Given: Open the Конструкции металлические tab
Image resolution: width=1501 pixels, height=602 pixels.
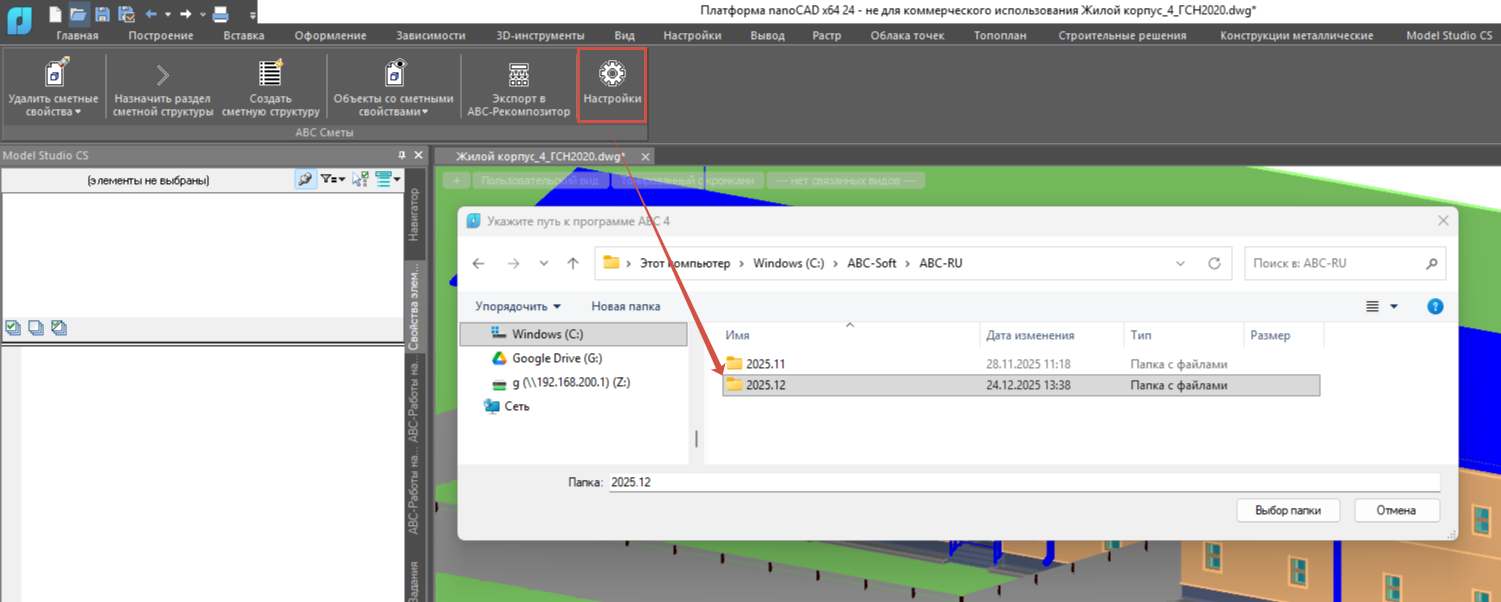Looking at the screenshot, I should click(x=1296, y=35).
